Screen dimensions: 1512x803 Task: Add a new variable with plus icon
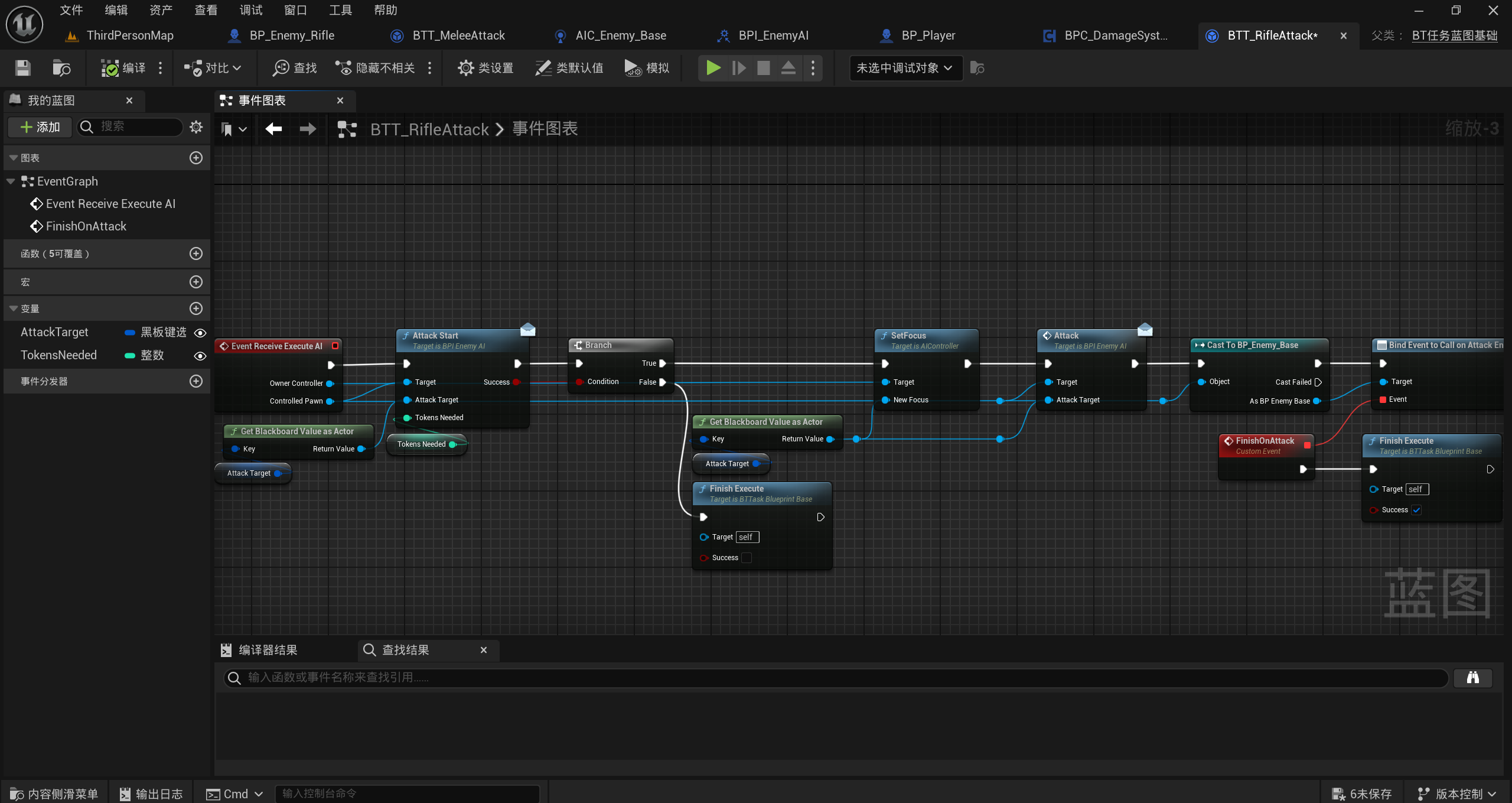196,308
